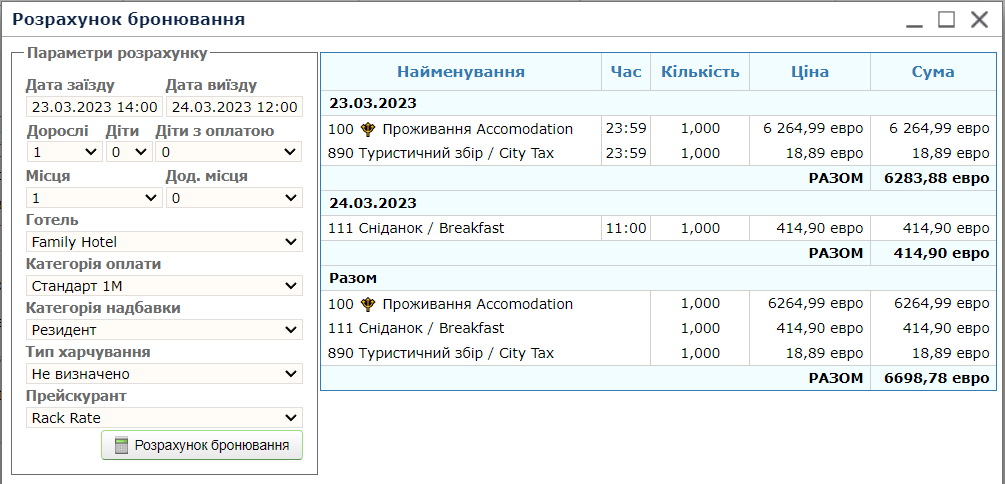Close the booking calculation dialog
The height and width of the screenshot is (484, 1005).
978,19
